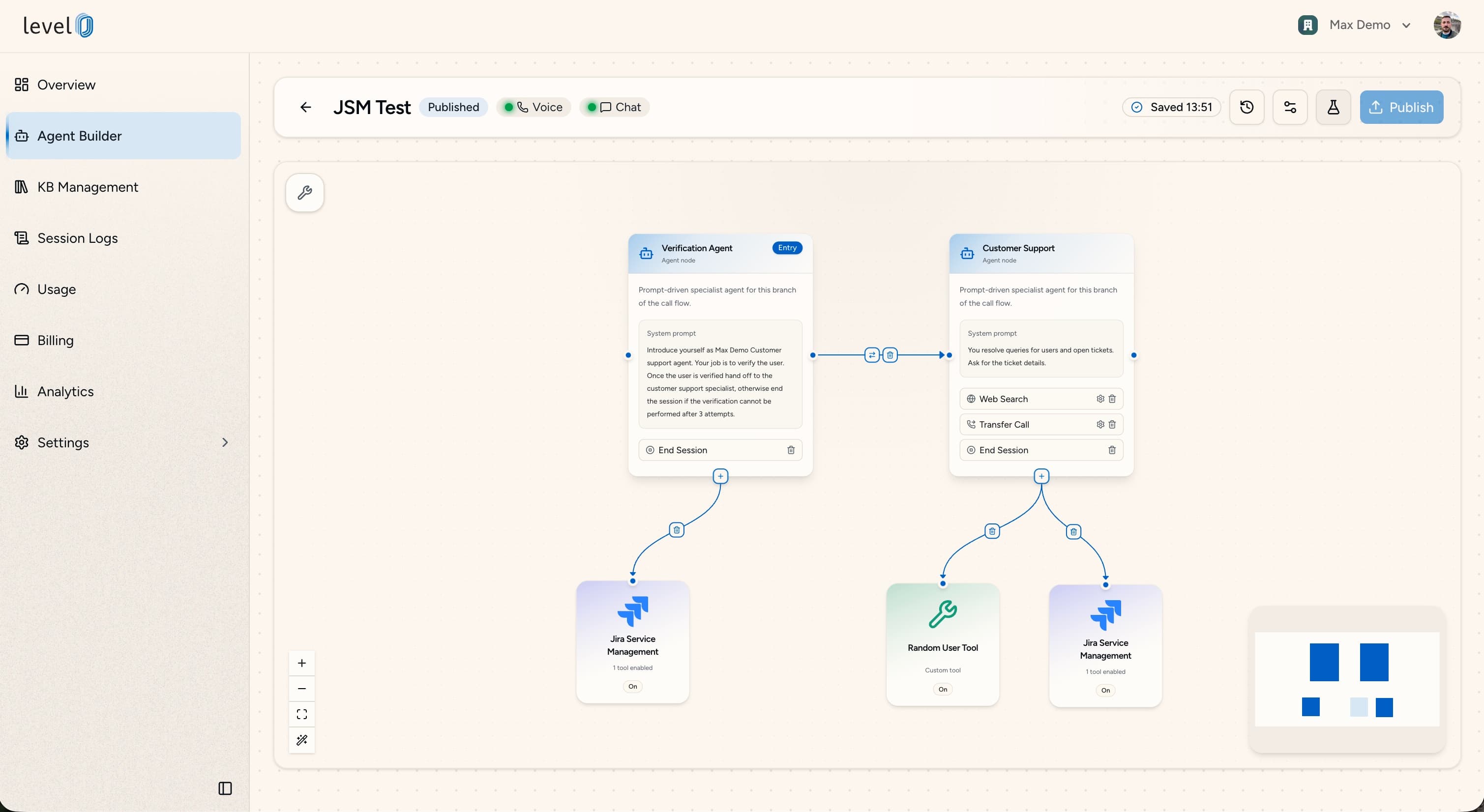Open the test flask icon
Screen dimensions: 1484x812
click(x=1333, y=107)
